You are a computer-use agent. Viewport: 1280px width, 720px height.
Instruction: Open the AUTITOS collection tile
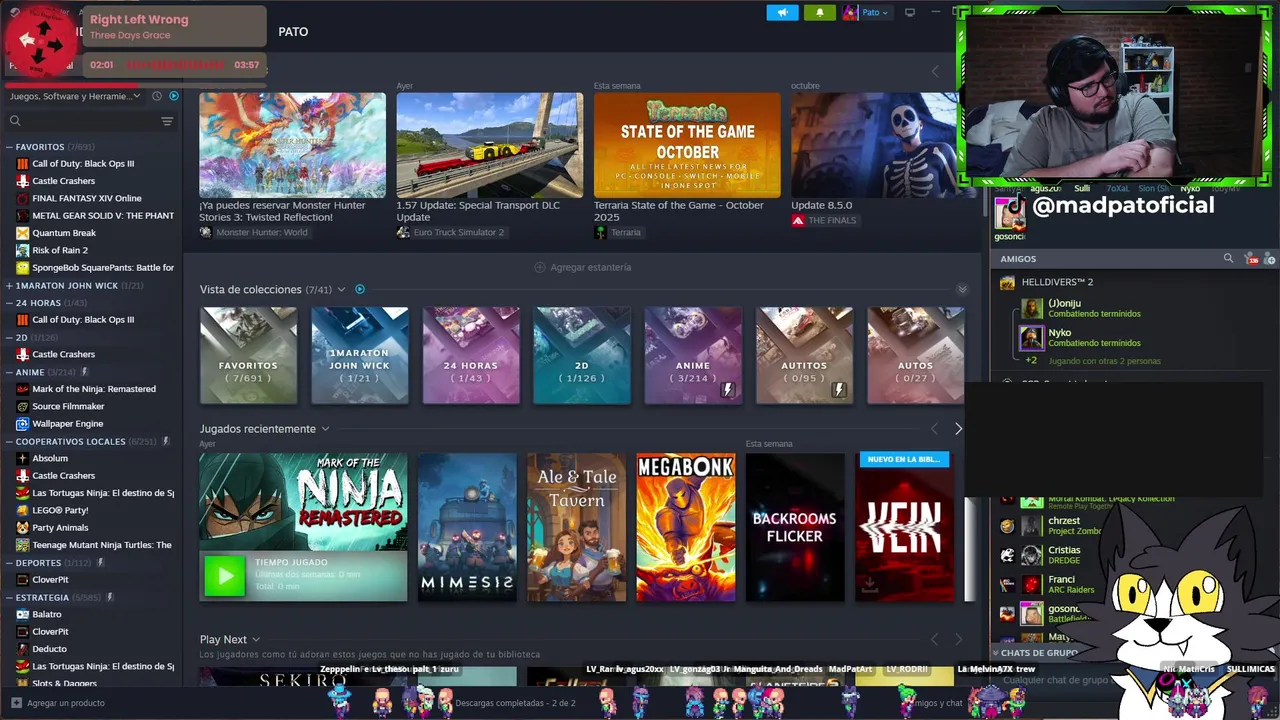coord(804,355)
